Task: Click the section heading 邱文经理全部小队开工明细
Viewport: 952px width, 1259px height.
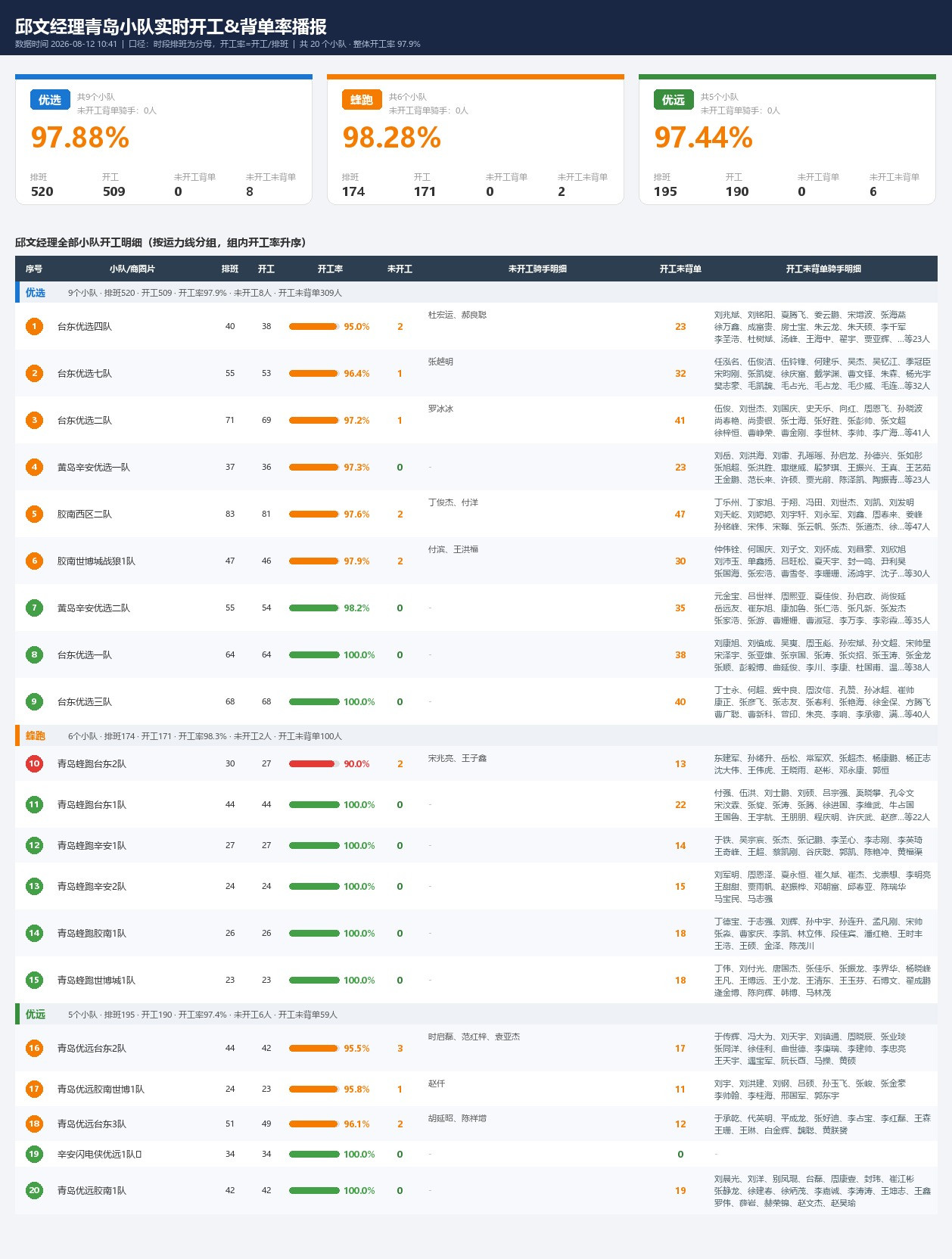Action: [160, 243]
